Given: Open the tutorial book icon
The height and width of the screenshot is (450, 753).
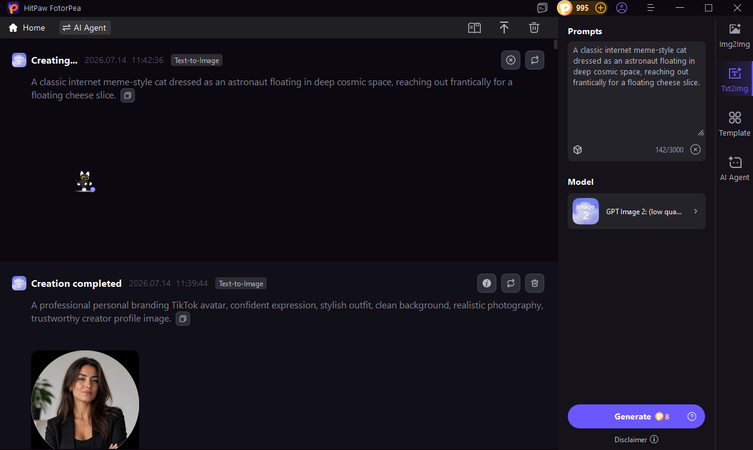Looking at the screenshot, I should click(474, 28).
